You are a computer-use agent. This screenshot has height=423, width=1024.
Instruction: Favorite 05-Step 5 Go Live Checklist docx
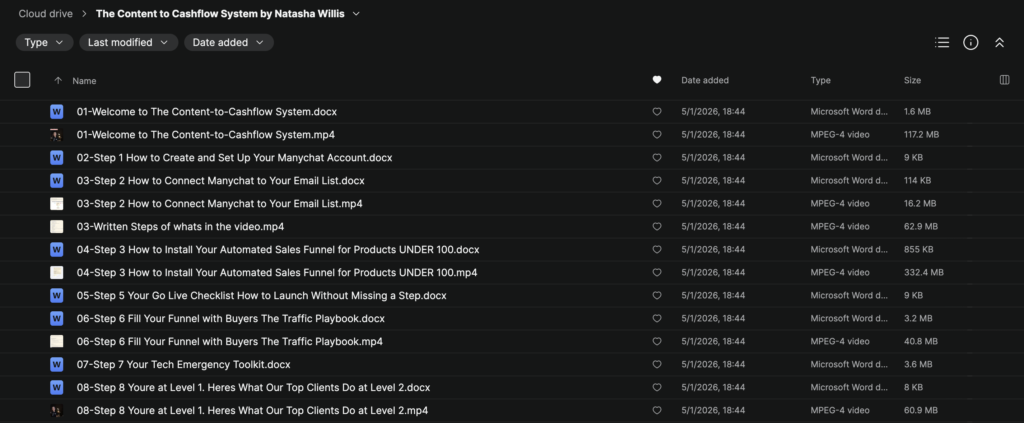(657, 295)
